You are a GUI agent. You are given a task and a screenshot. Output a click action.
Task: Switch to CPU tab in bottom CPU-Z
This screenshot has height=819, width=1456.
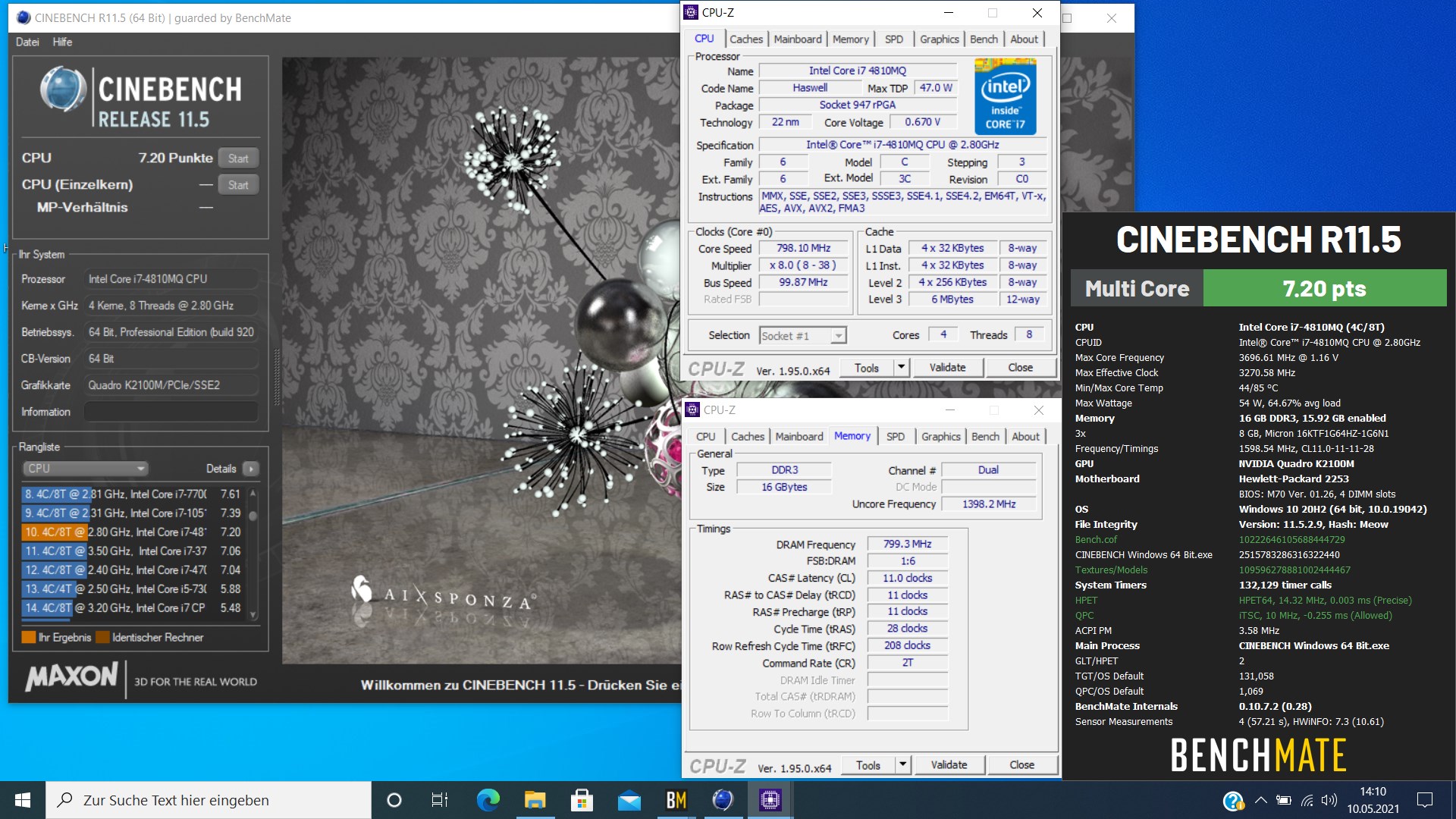pyautogui.click(x=706, y=437)
